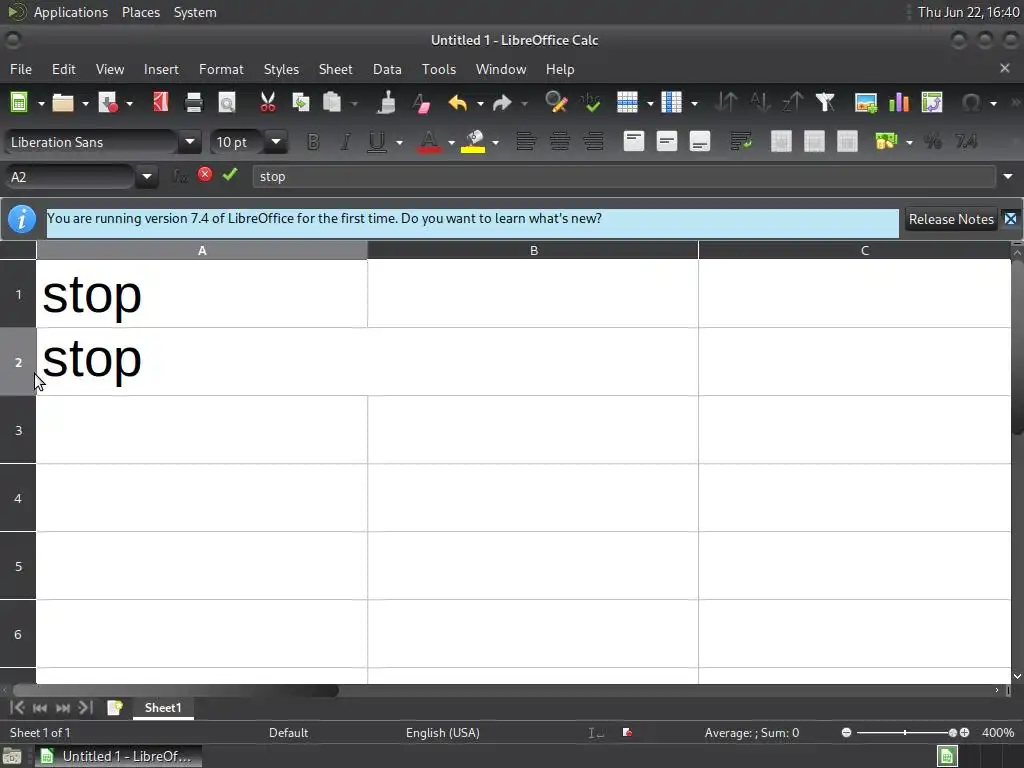1024x768 pixels.
Task: Click the Paste clipboard icon
Action: (x=332, y=103)
